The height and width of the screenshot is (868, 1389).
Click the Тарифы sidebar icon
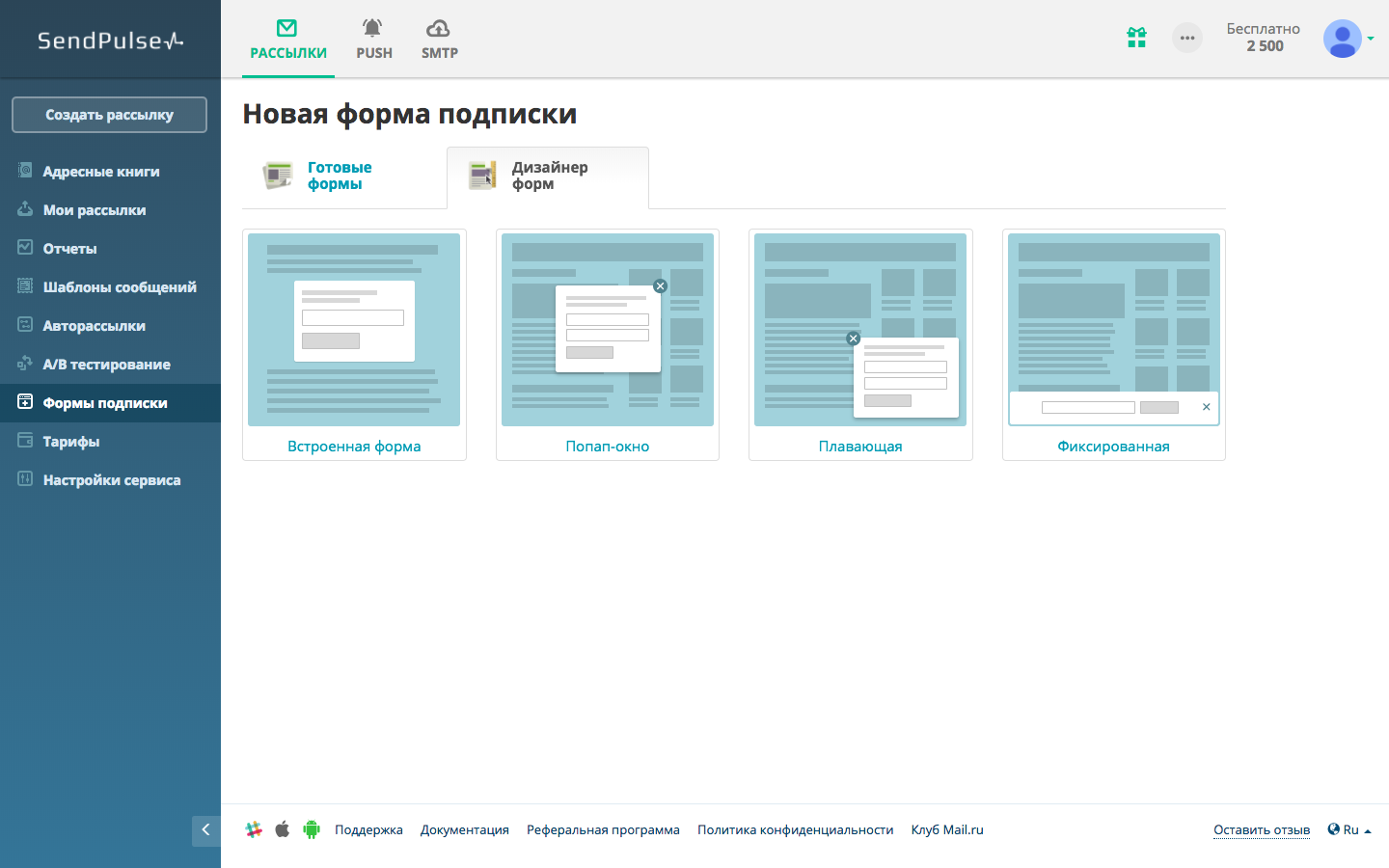point(25,441)
